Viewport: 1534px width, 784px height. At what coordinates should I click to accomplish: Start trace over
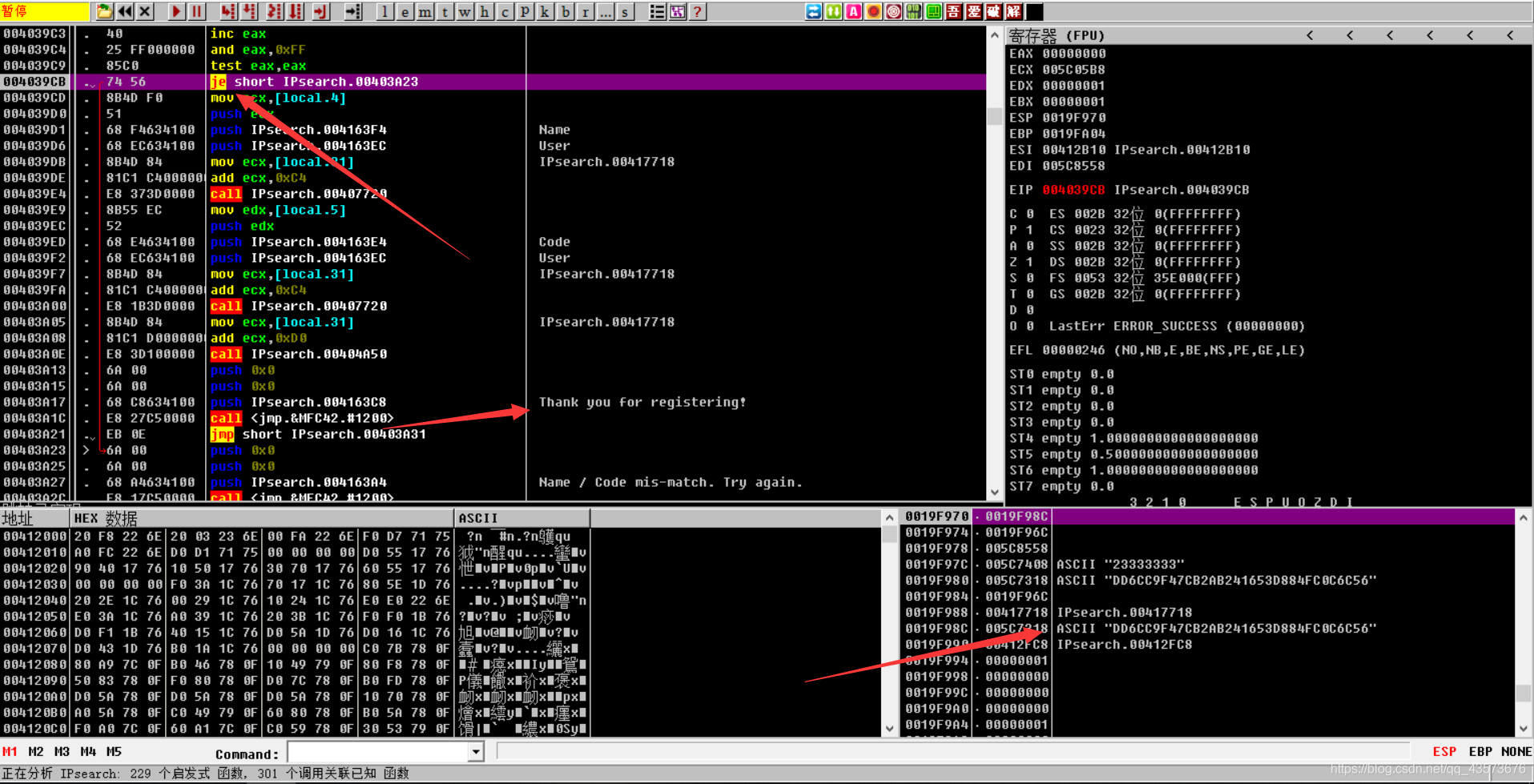(x=296, y=11)
